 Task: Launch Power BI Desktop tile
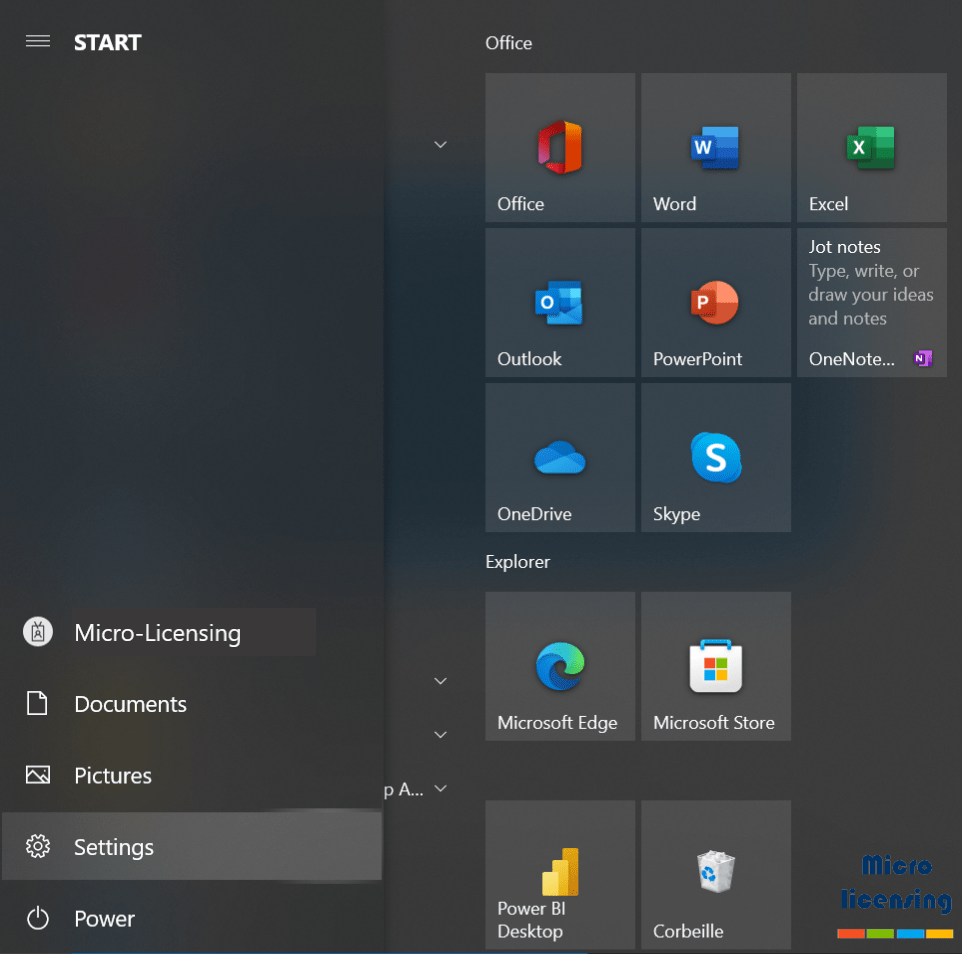[560, 874]
